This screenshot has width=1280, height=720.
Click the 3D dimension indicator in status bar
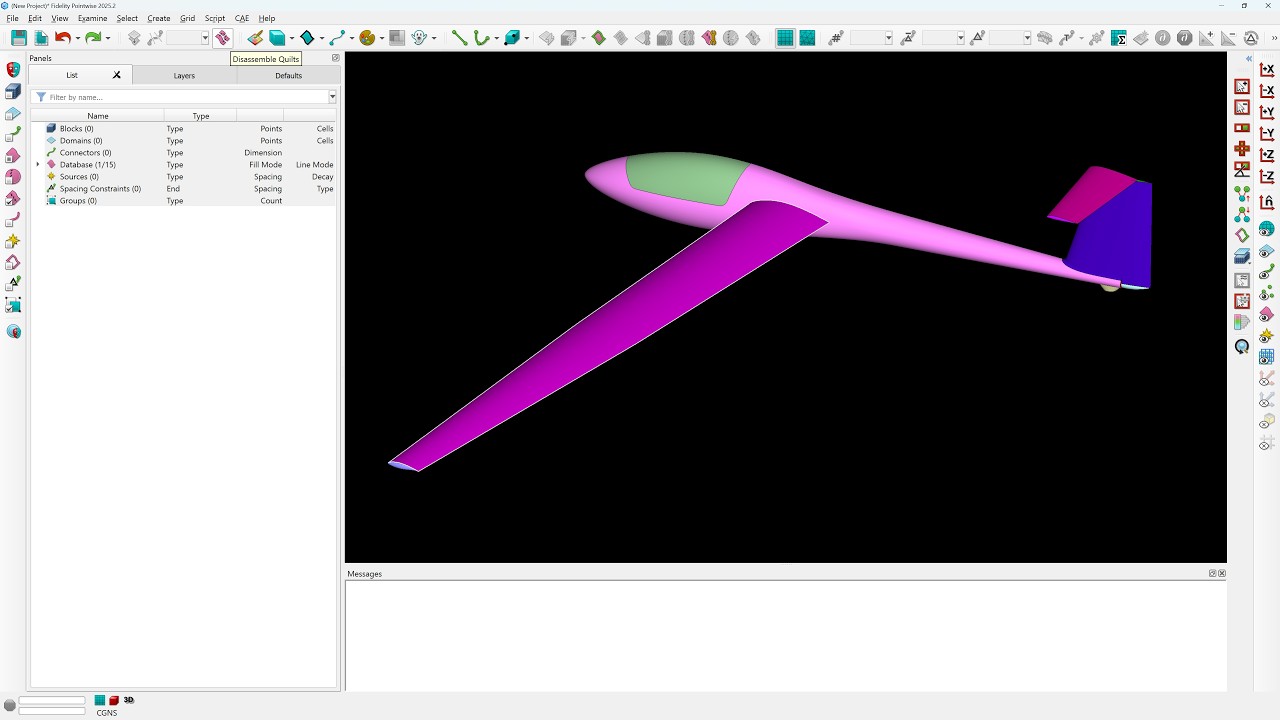pos(129,701)
